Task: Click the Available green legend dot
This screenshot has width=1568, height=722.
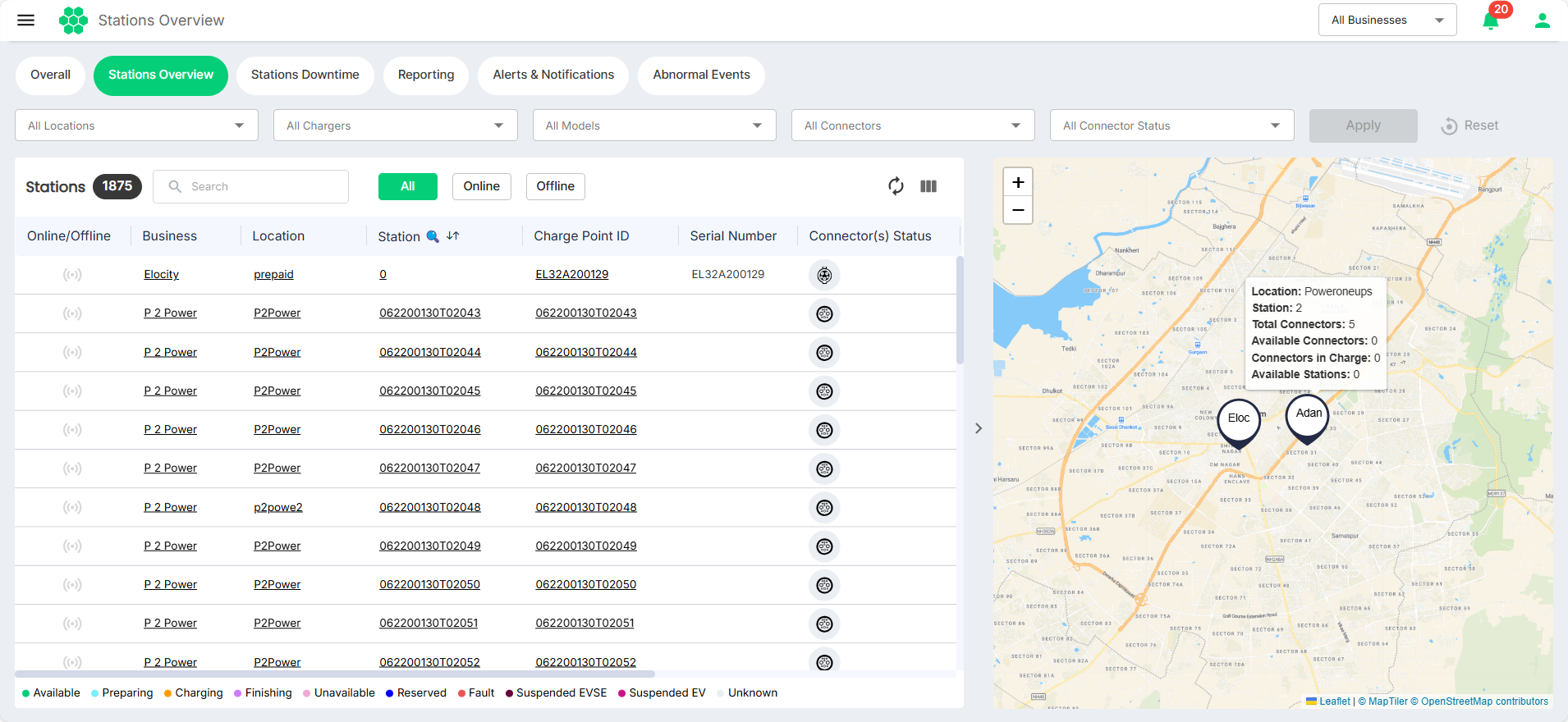Action: pyautogui.click(x=26, y=693)
